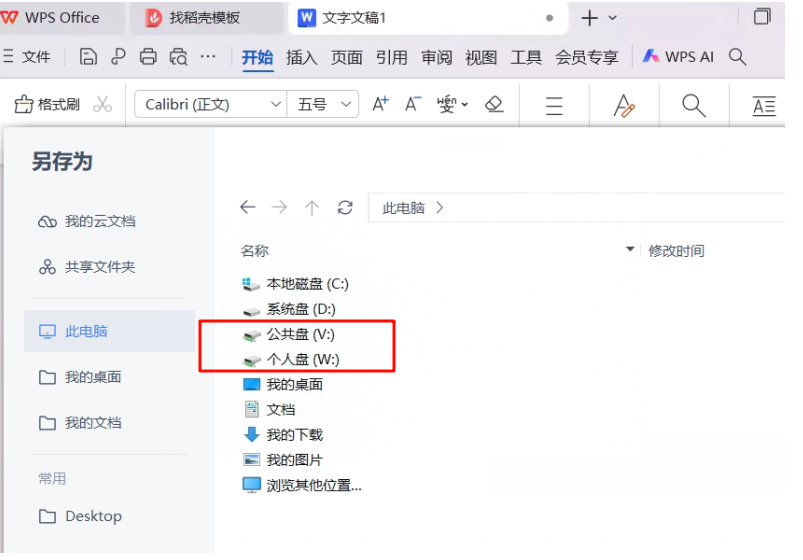Select 个人盘 (W:) drive

tap(291, 360)
